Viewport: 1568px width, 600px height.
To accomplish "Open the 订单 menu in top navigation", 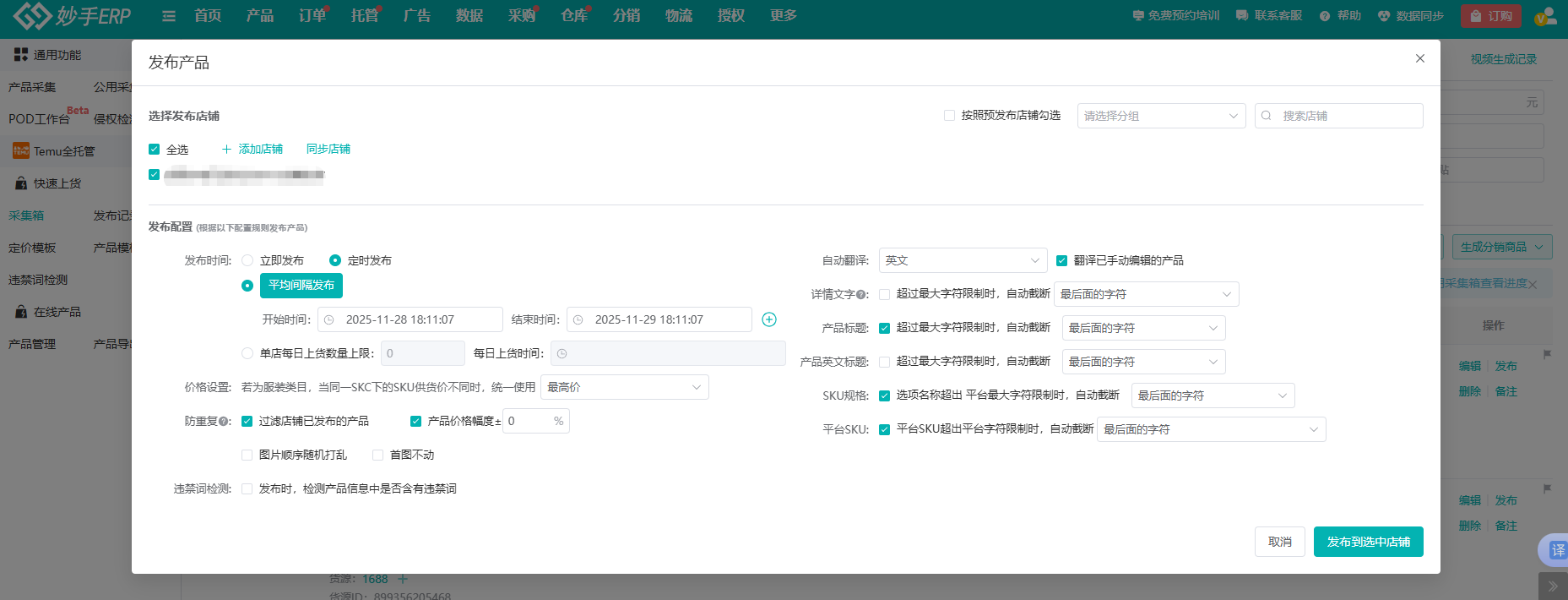I will (312, 16).
